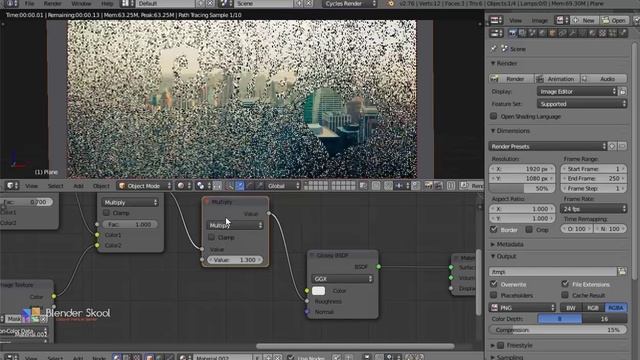This screenshot has width=640, height=360.
Task: Click the Blender info editor icon top-left
Action: (10, 3)
